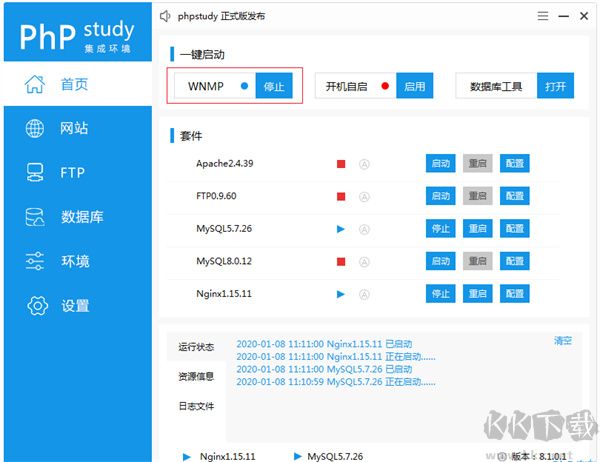
Task: Go to the 首页 sidebar item
Action: coord(78,84)
